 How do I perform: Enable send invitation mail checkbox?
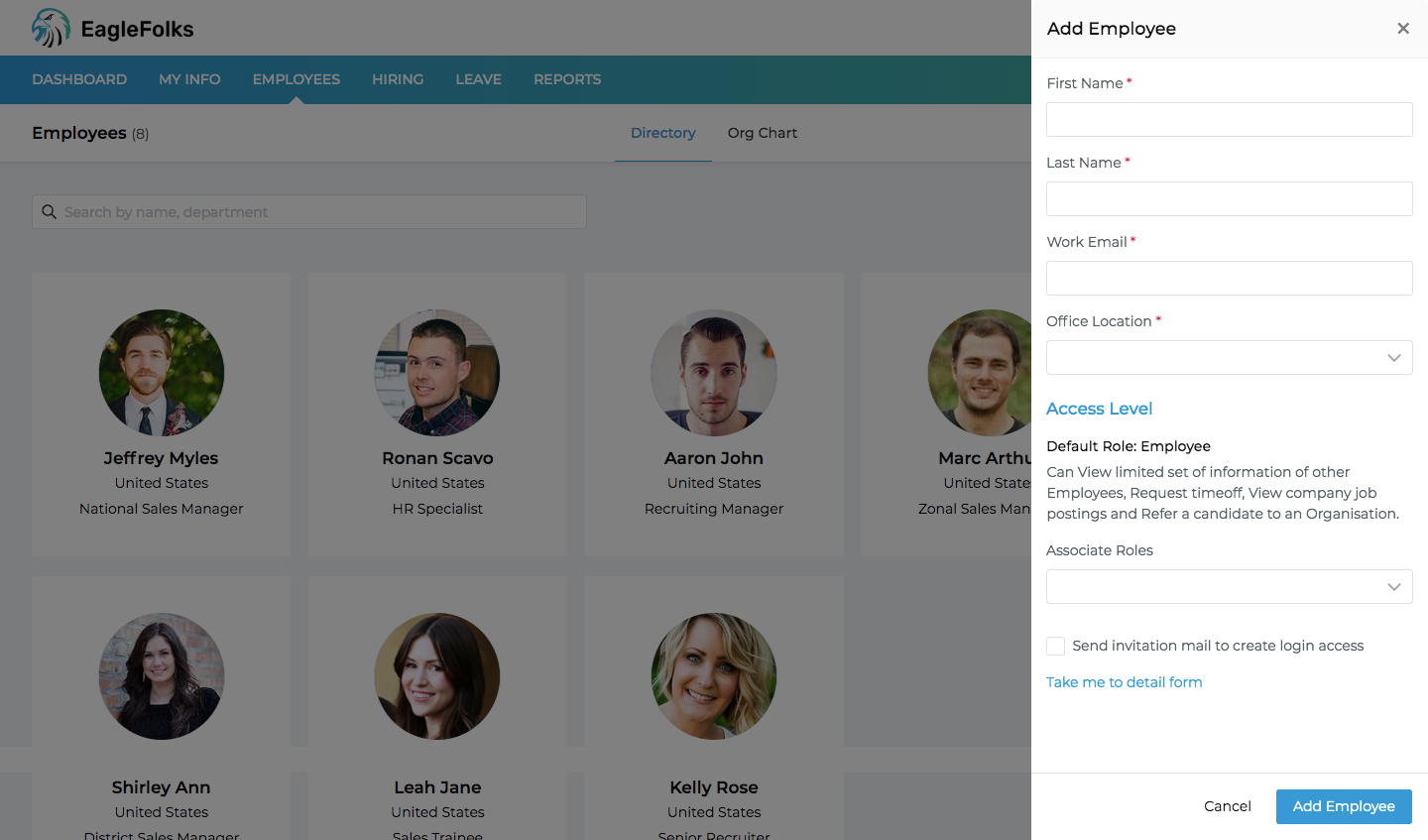[x=1055, y=646]
